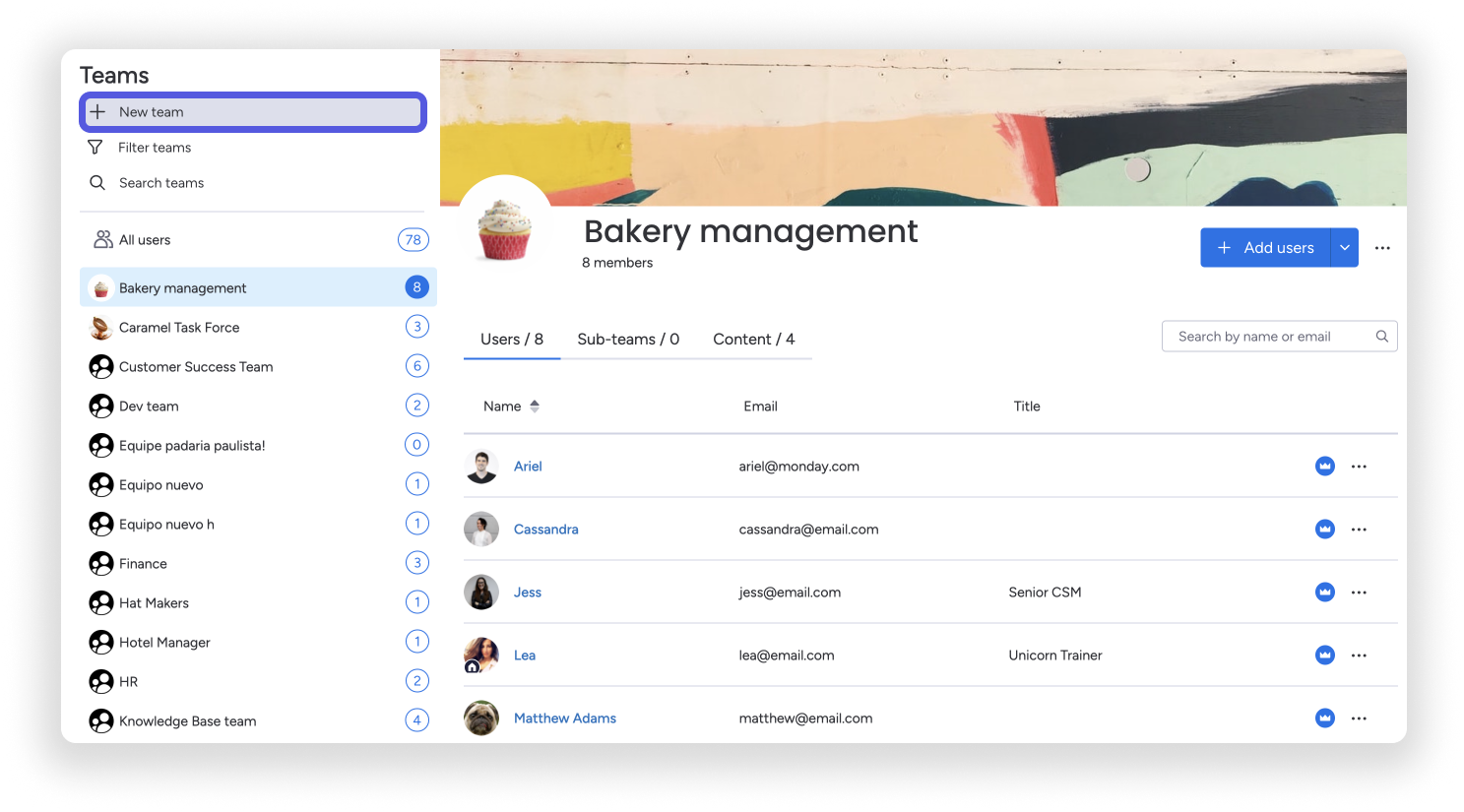Click the HR team avatar icon
Image resolution: width=1464 pixels, height=812 pixels.
point(101,682)
